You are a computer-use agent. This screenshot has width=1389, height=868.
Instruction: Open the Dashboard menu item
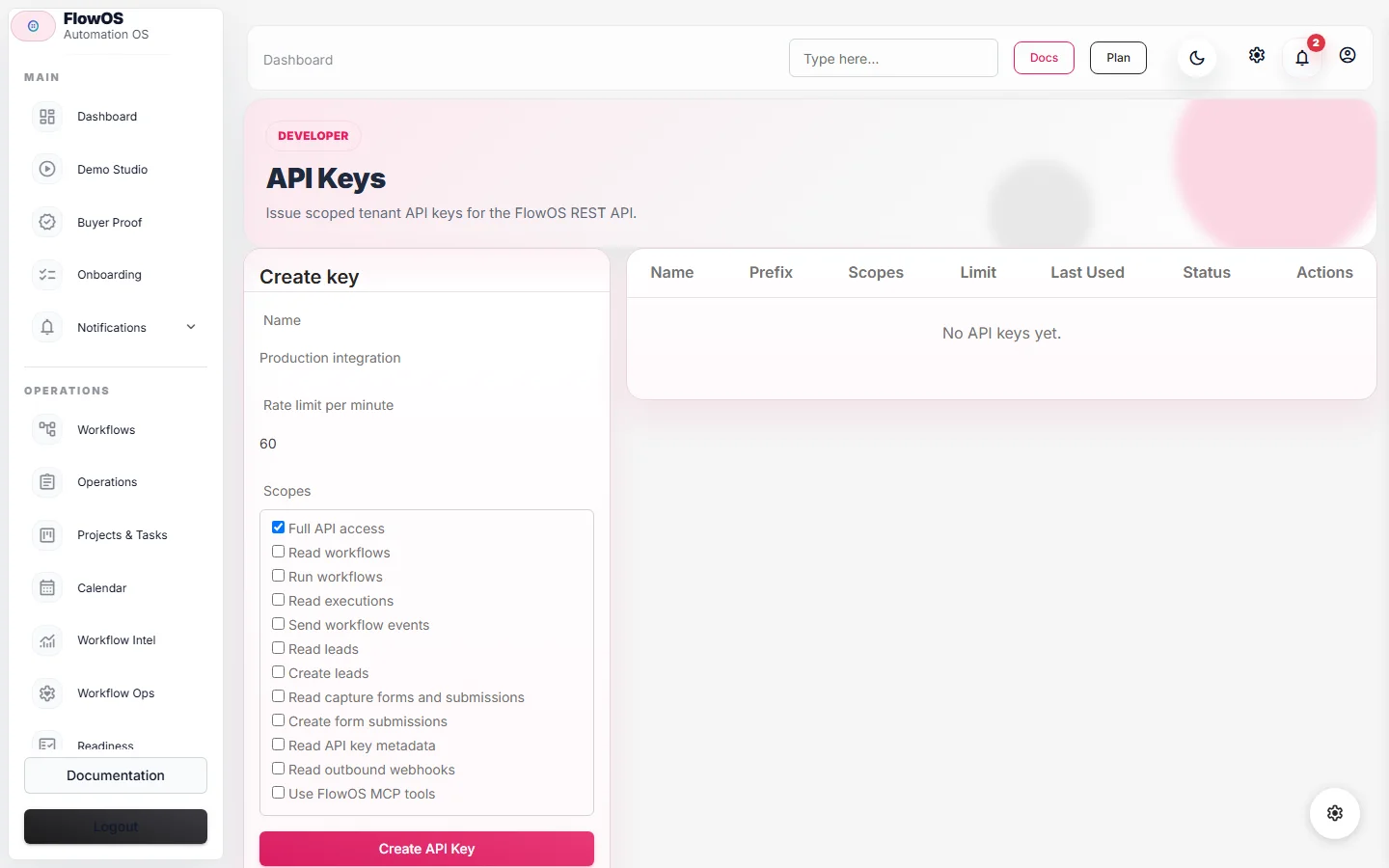coord(116,117)
